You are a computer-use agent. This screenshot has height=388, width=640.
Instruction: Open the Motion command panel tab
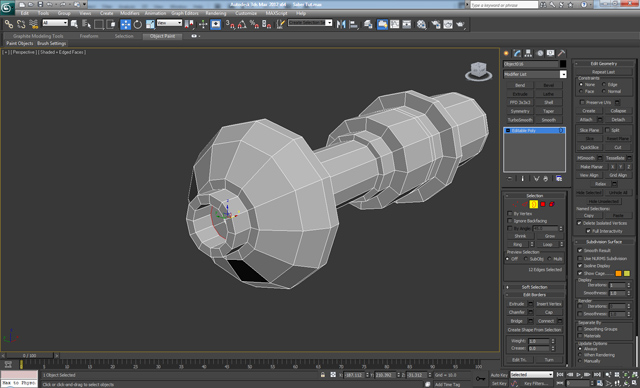coord(540,53)
